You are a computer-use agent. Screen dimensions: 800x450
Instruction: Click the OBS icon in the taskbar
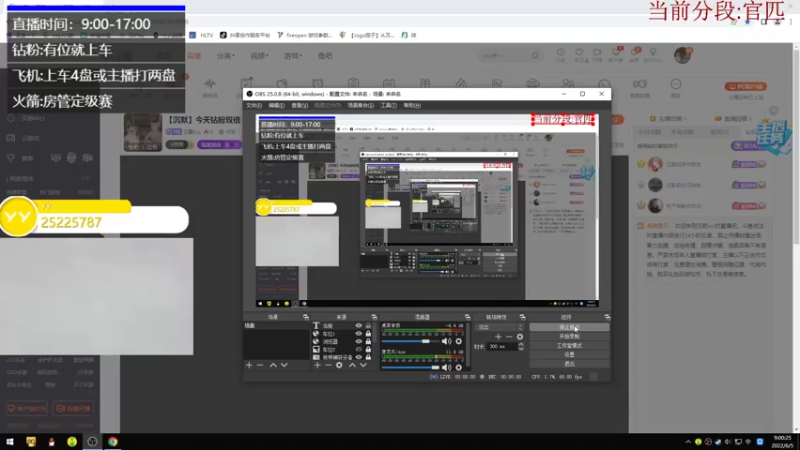92,442
